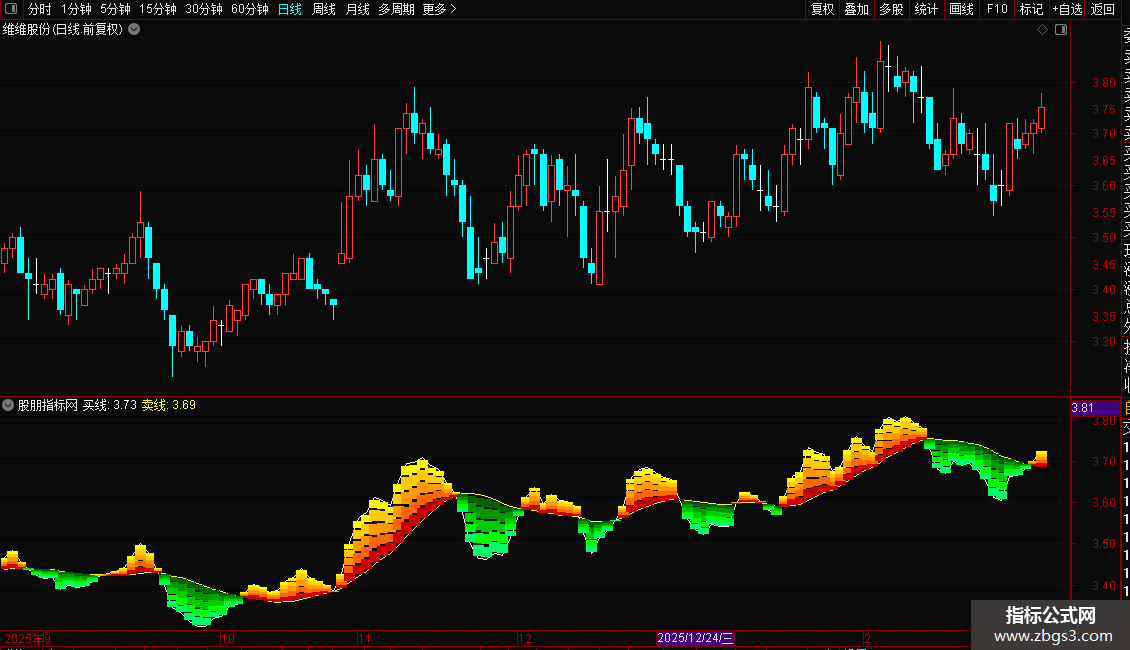Select the 30分钟 period

pyautogui.click(x=204, y=9)
